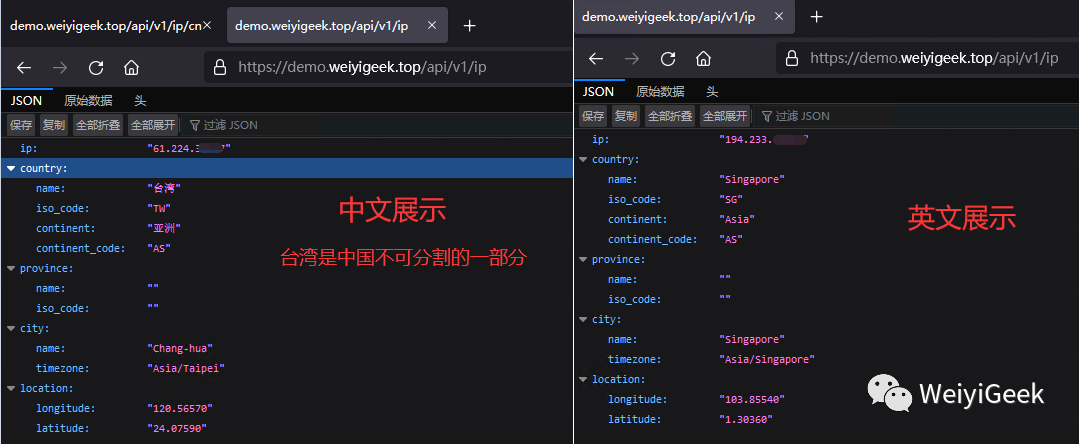
Task: Go back using the left window's back arrow
Action: 24,68
